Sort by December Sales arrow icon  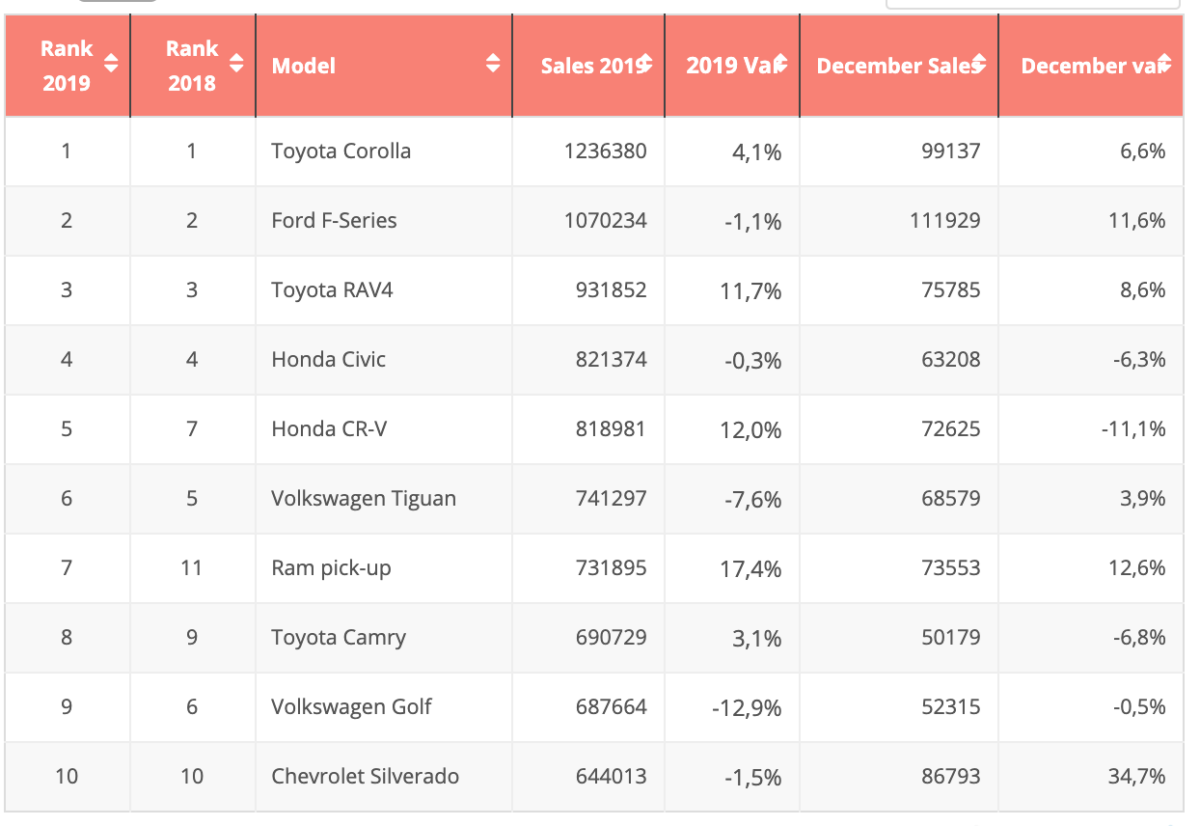[979, 64]
